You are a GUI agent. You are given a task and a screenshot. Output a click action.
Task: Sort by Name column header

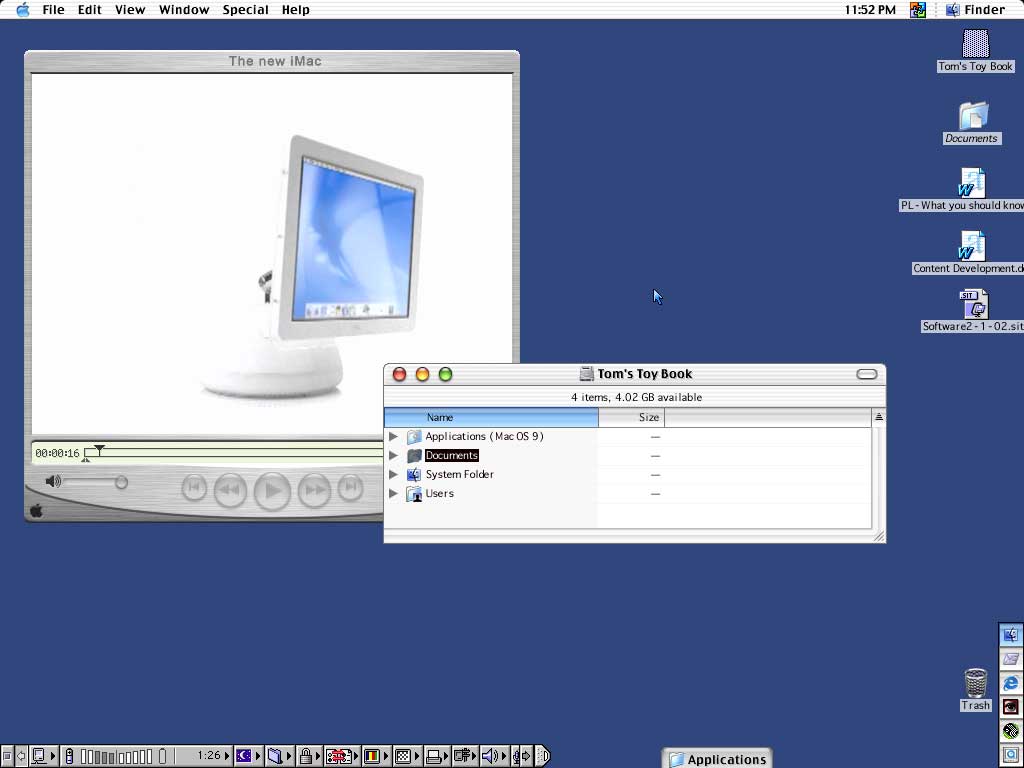point(491,417)
